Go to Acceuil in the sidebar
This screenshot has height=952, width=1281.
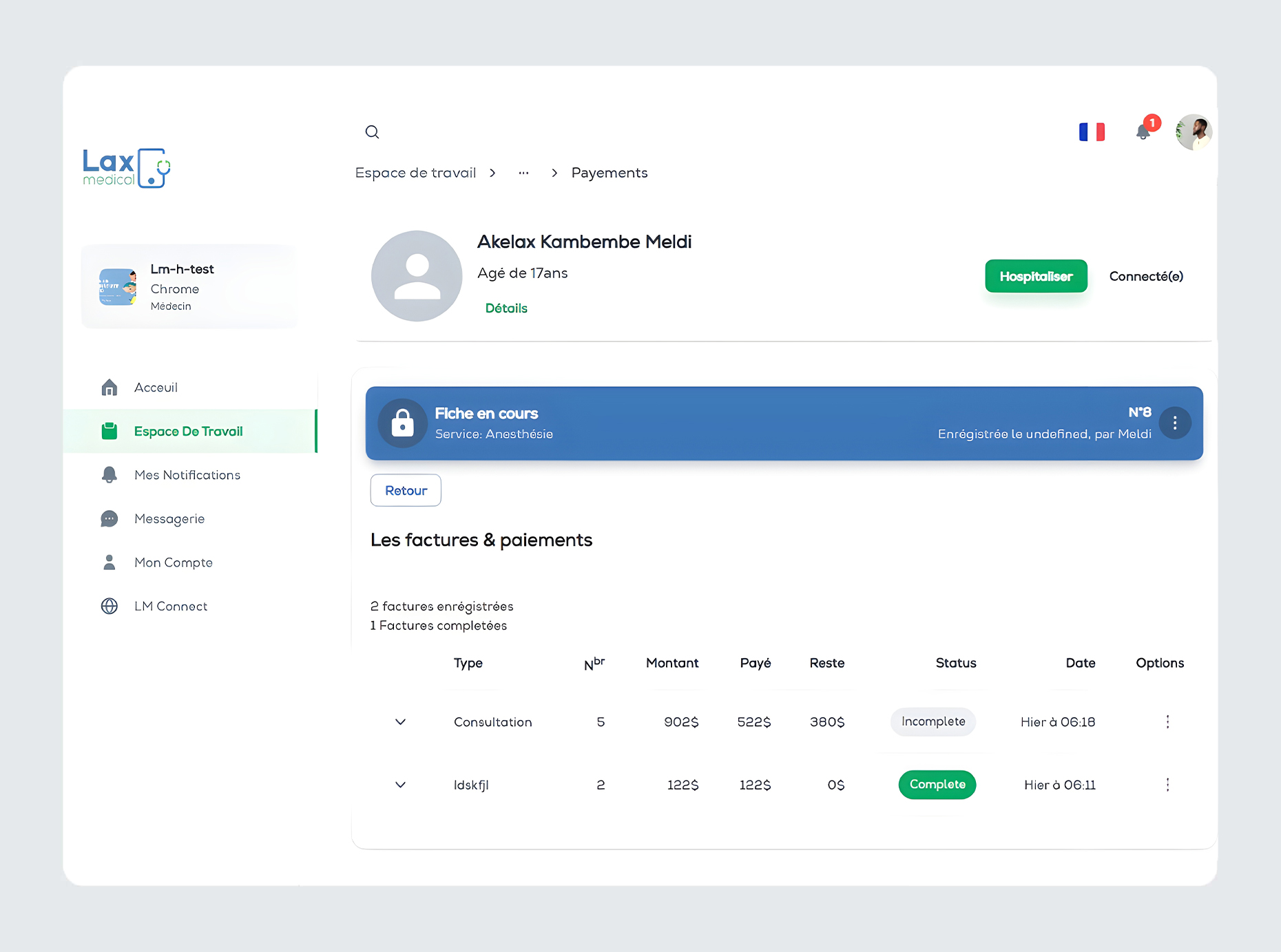point(156,388)
